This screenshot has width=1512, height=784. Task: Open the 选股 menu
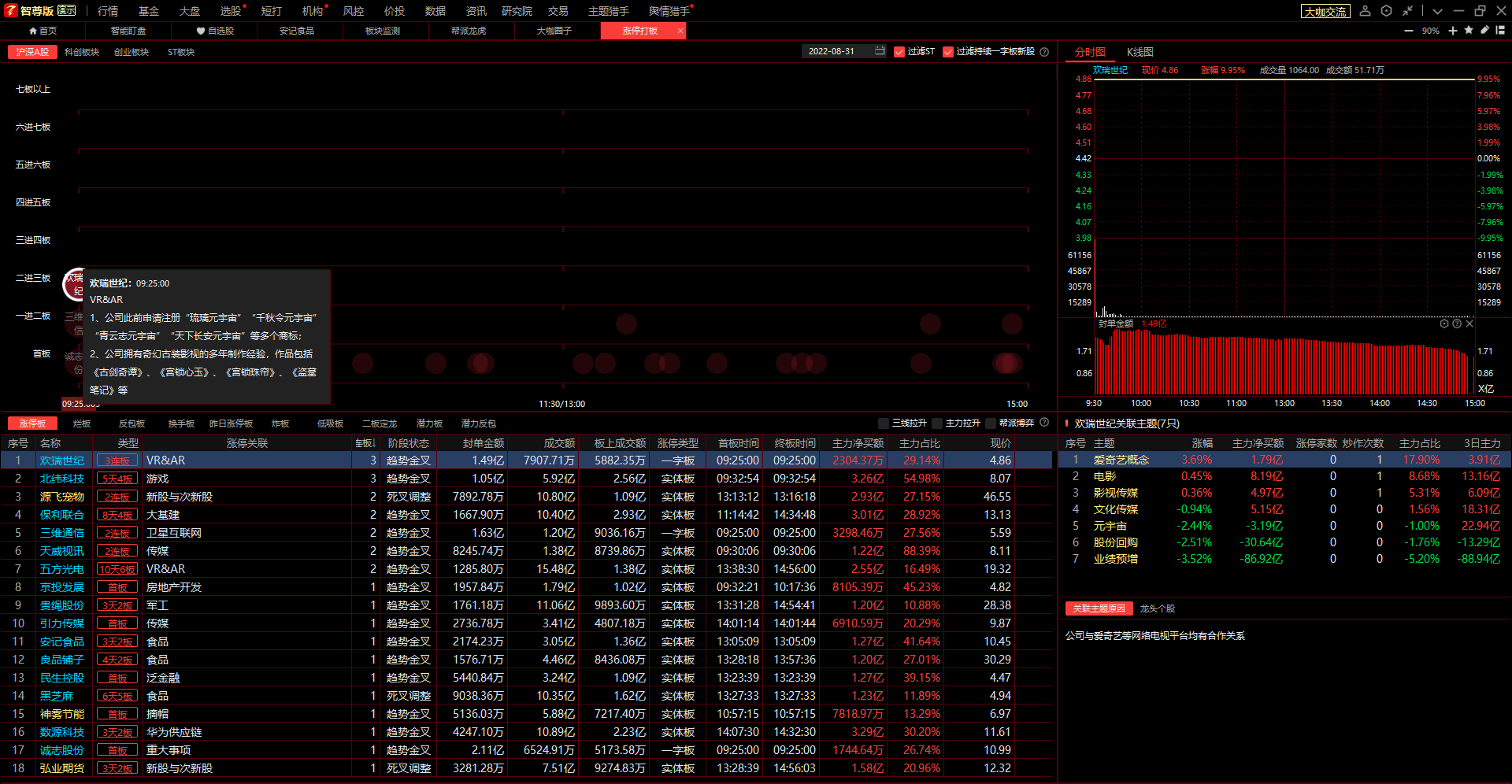click(231, 11)
